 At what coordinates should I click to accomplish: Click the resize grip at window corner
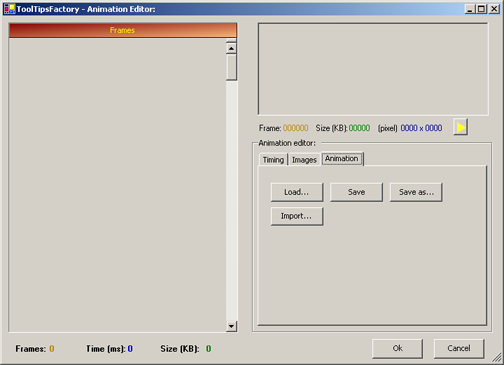(x=497, y=357)
